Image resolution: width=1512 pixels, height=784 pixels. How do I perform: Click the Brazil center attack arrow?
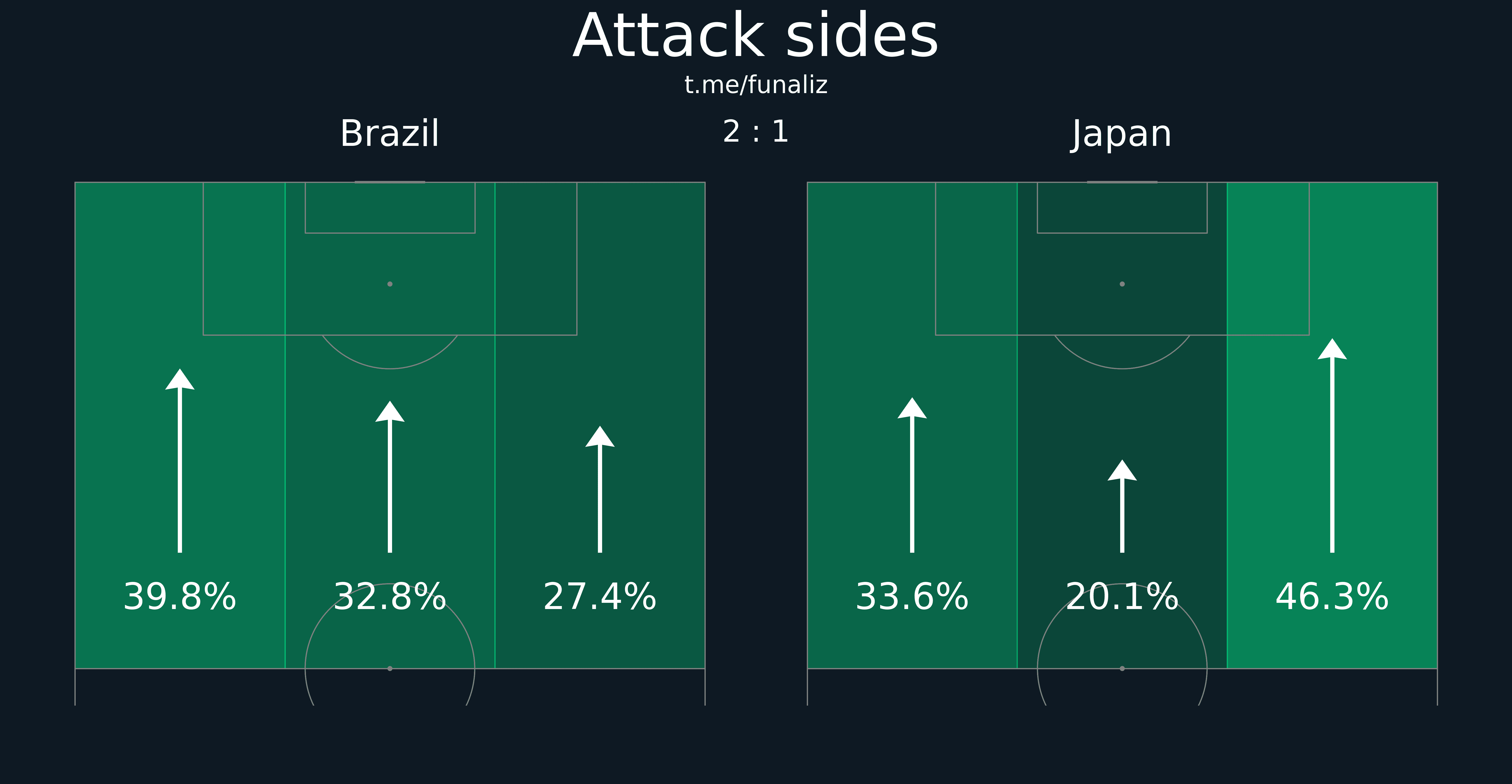[390, 477]
